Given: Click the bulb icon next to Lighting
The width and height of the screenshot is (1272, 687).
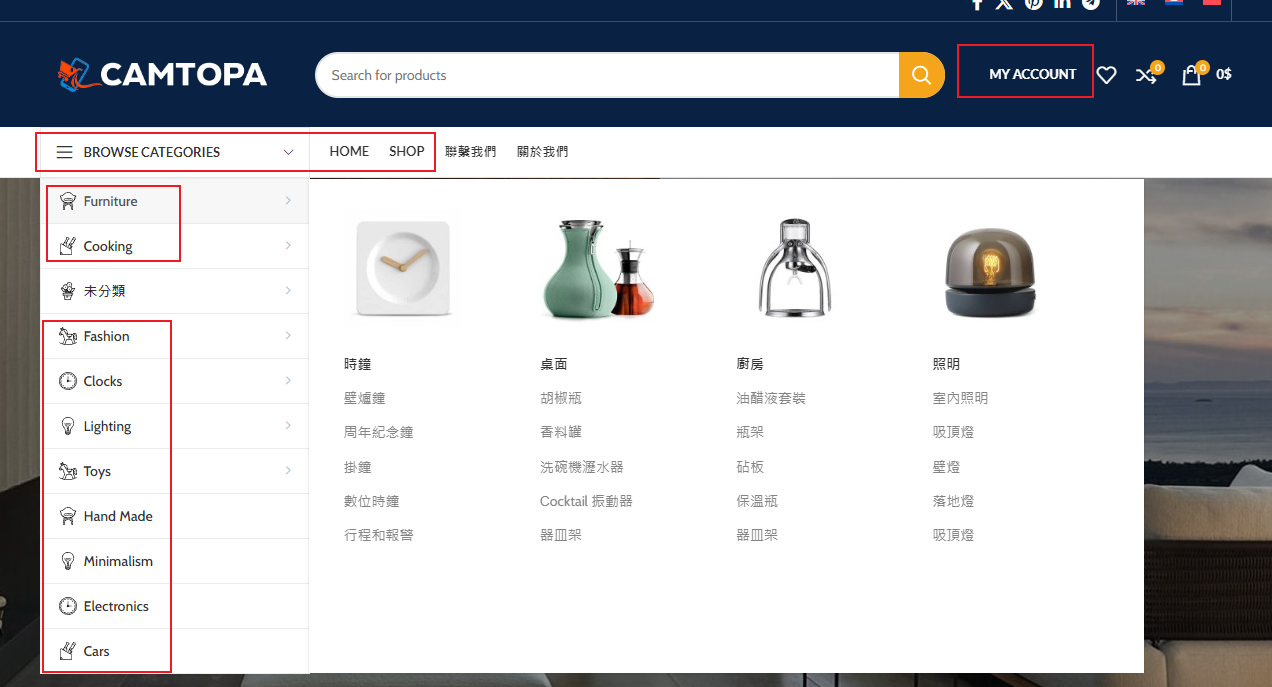Looking at the screenshot, I should tap(68, 426).
